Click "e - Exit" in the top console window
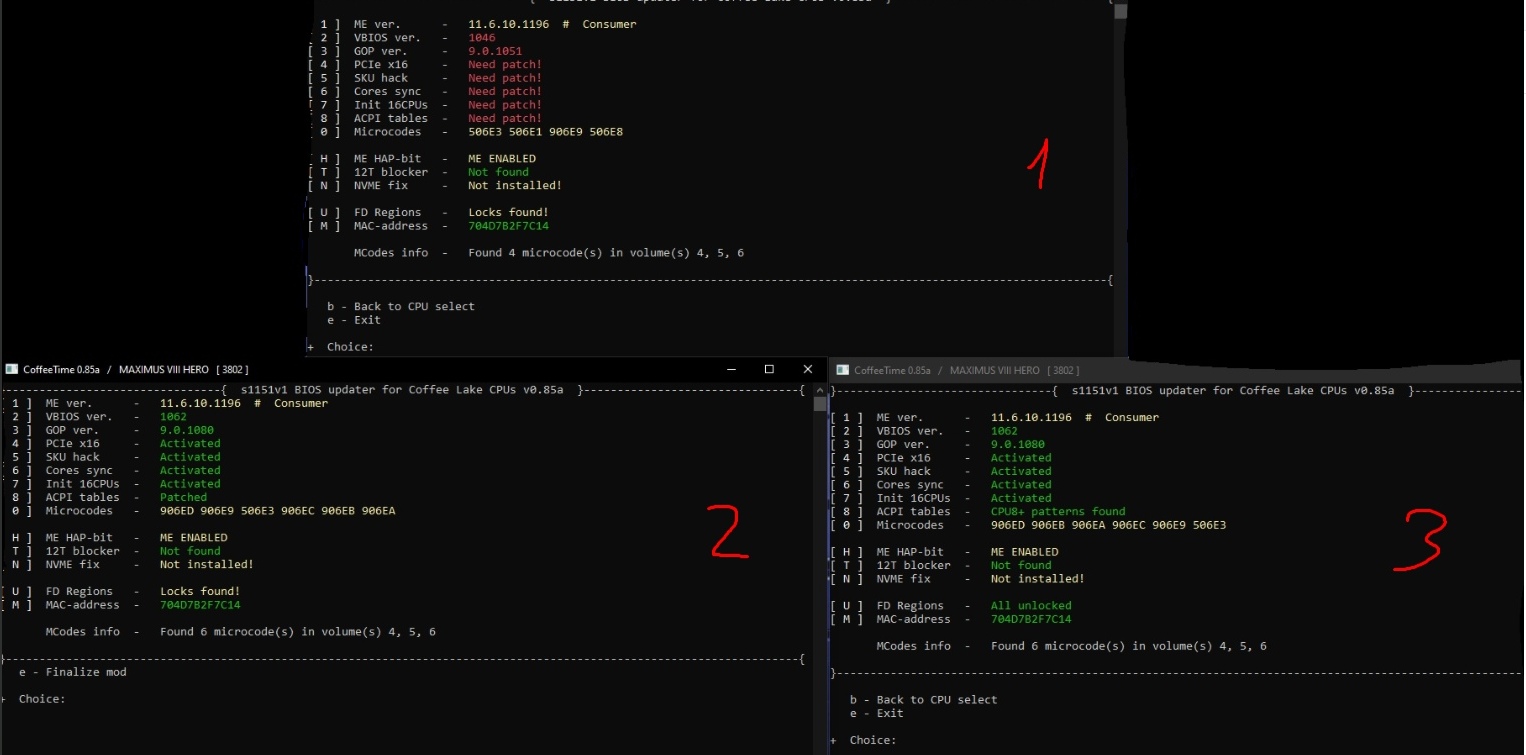The width and height of the screenshot is (1526, 755). (x=354, y=320)
